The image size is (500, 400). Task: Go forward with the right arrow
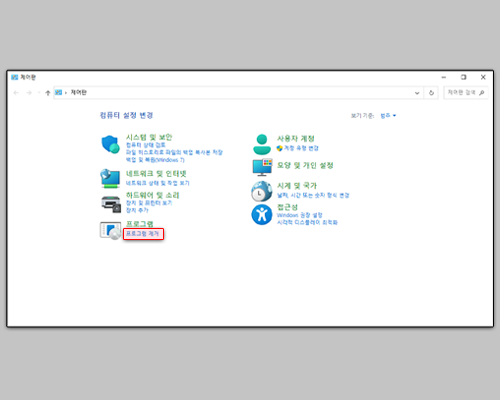point(29,93)
